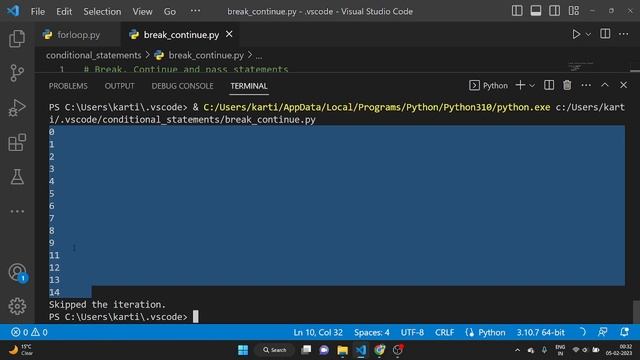Click conditional_statements breadcrumb folder

tap(93, 55)
